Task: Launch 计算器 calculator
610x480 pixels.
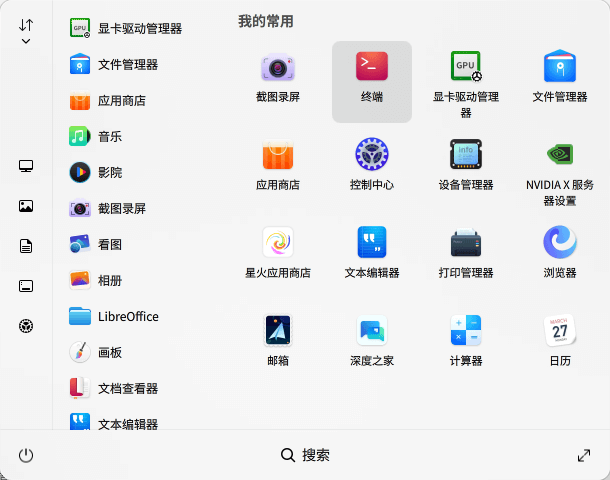Action: pos(466,341)
